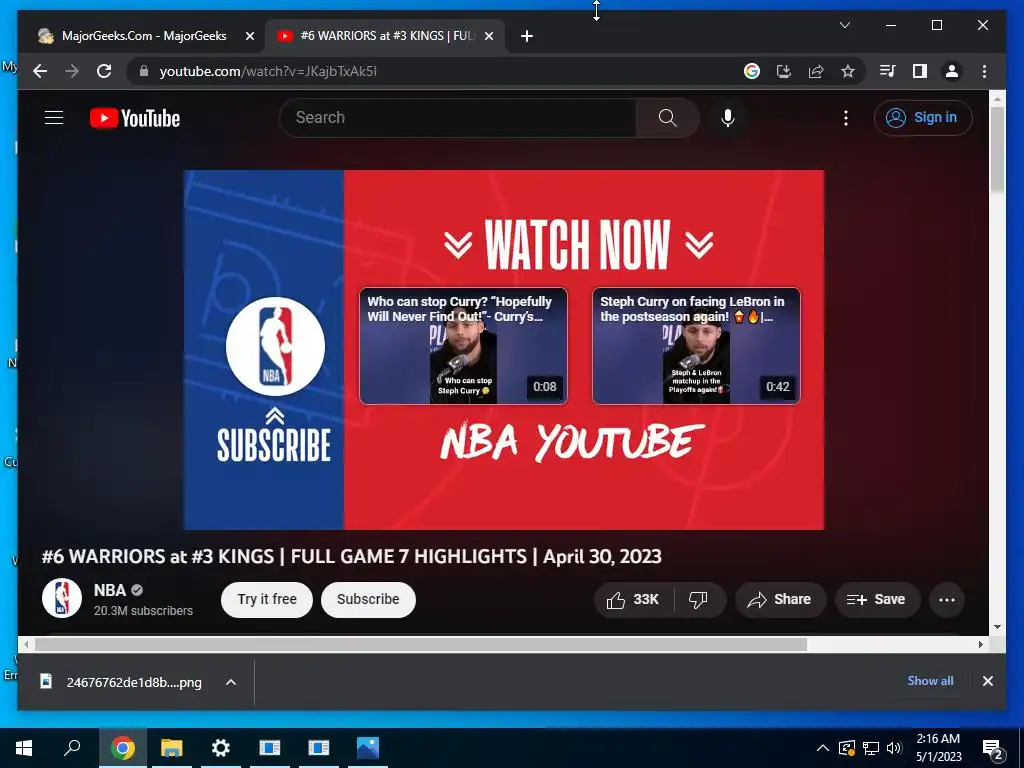Toggle the Chrome side panel icon
The height and width of the screenshot is (768, 1024).
(x=920, y=71)
